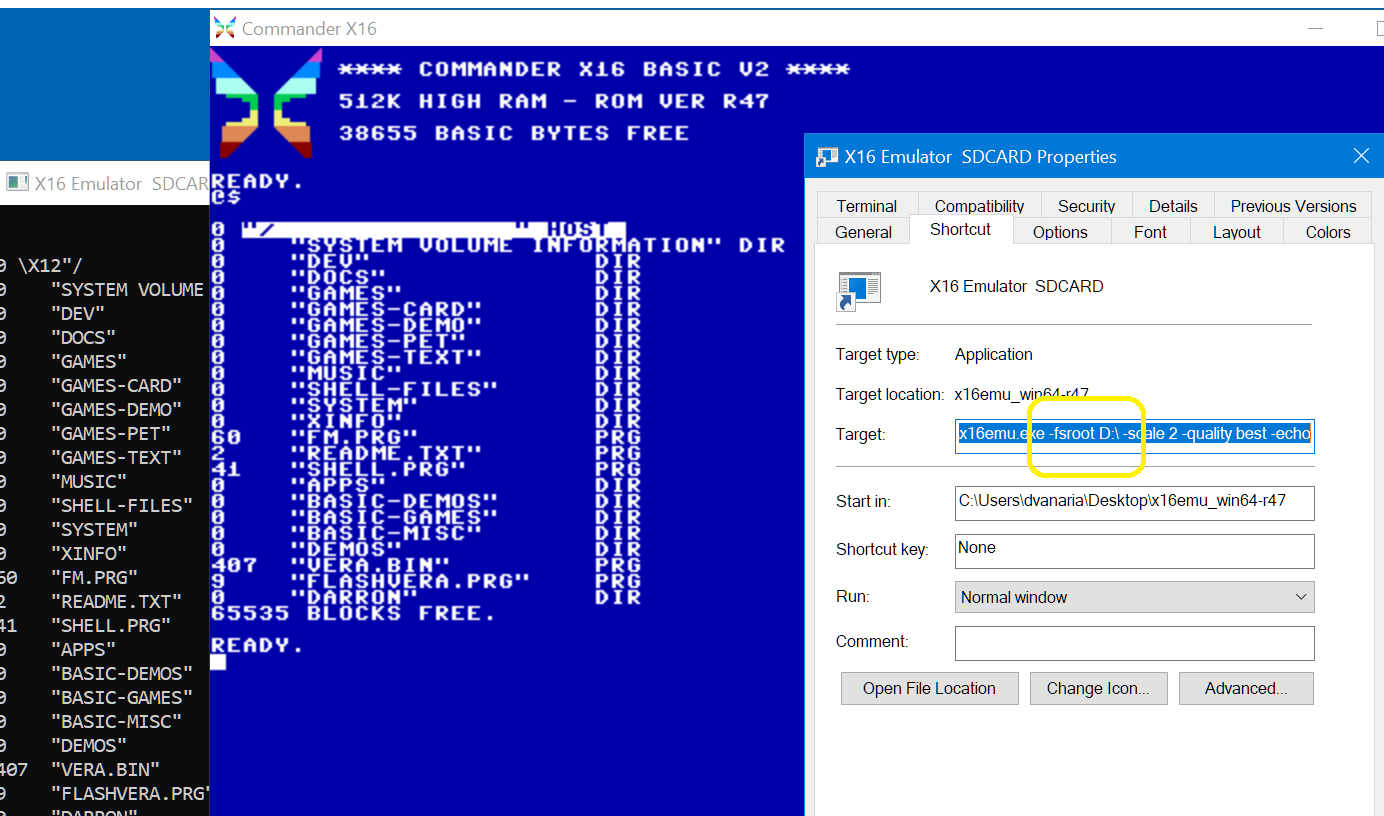Click "README.TXT" in the left console window

coord(116,601)
